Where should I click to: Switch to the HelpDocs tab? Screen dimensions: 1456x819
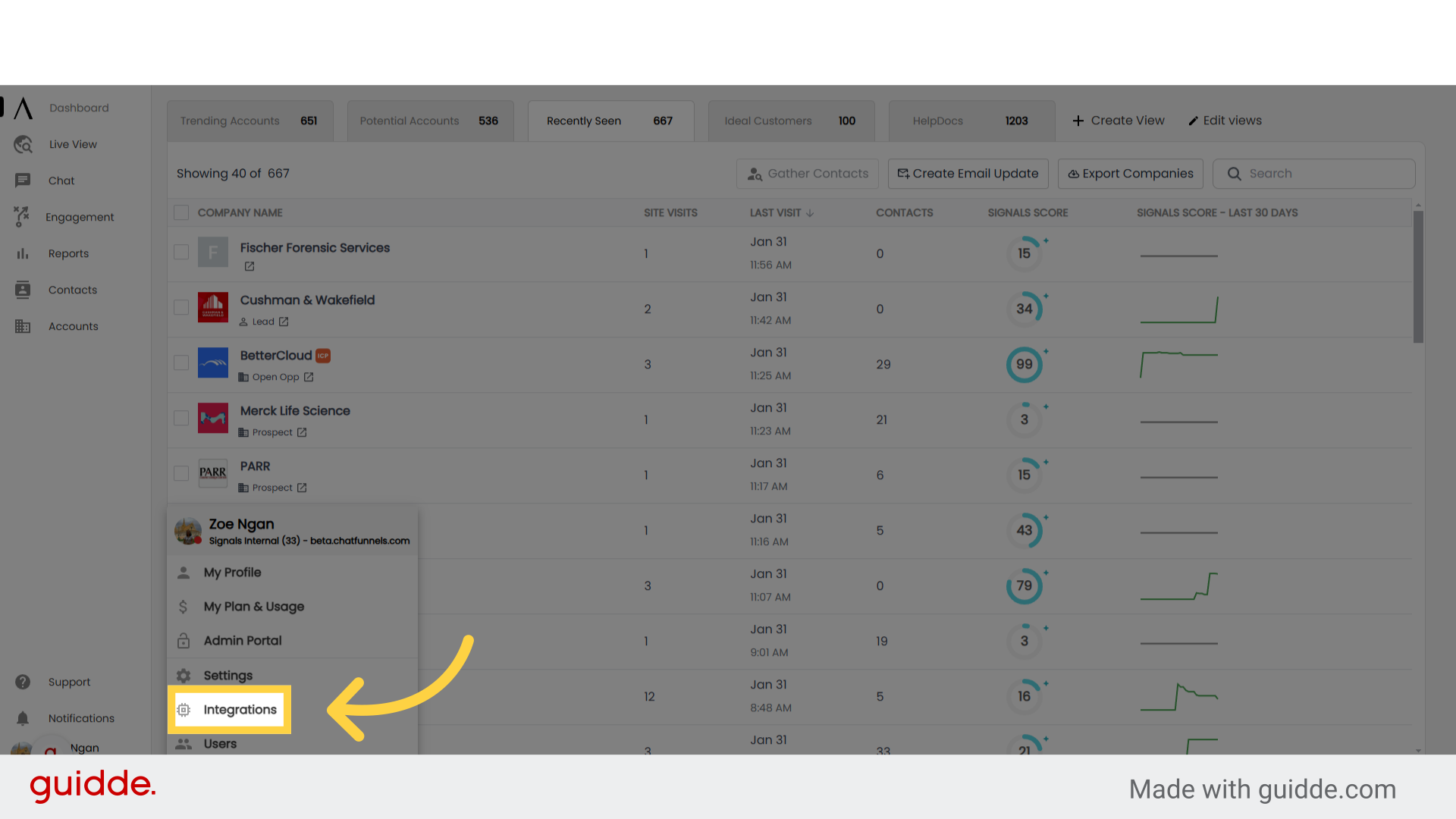click(x=971, y=121)
